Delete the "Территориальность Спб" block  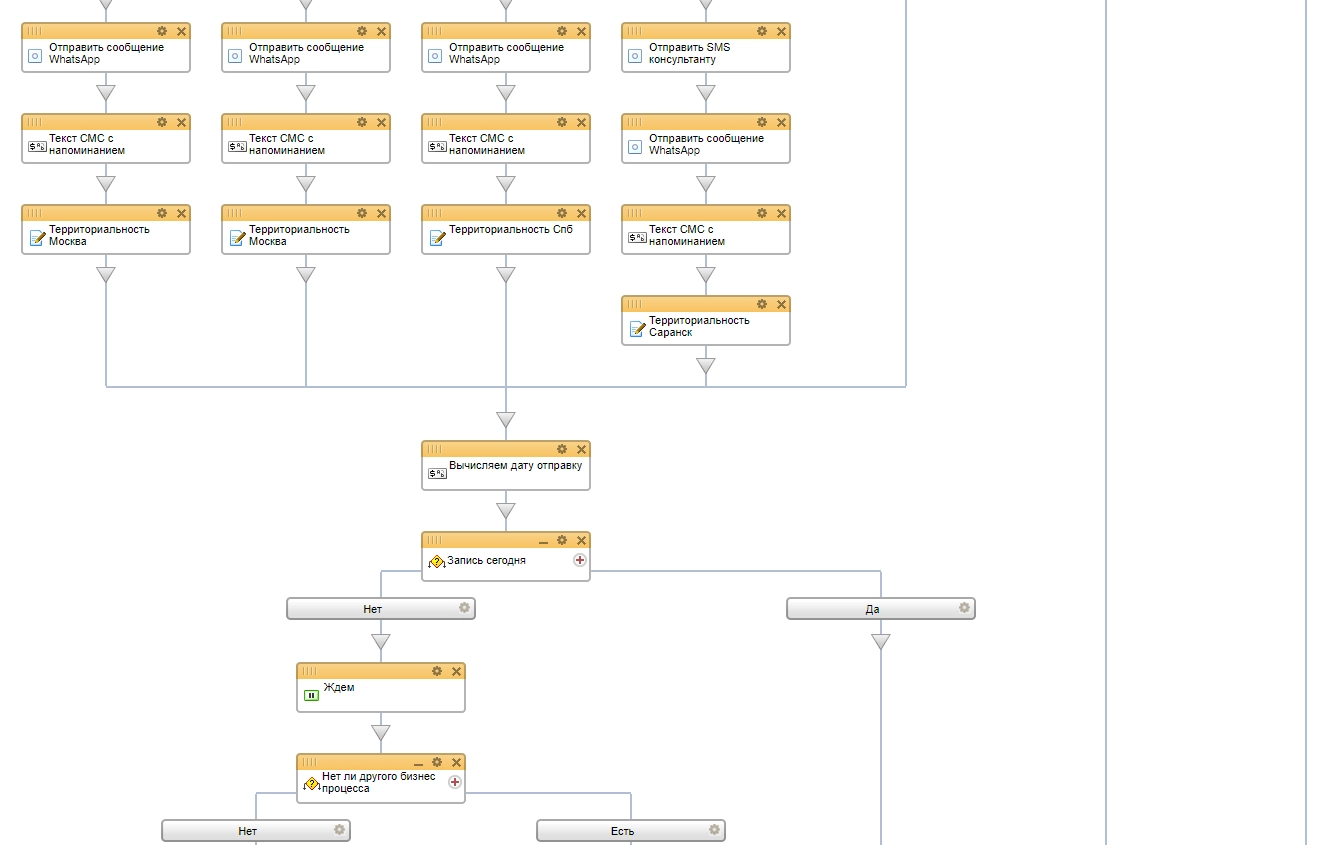tap(581, 214)
